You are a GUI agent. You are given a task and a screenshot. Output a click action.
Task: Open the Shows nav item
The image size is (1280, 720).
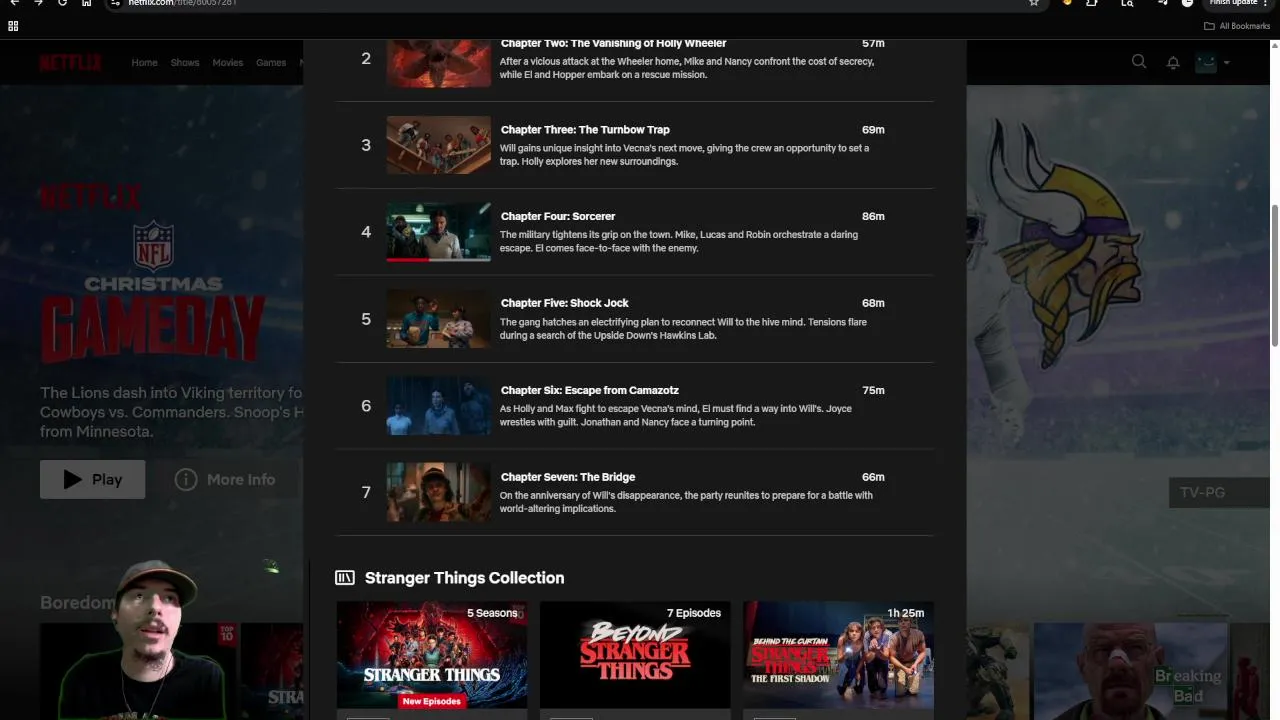pyautogui.click(x=185, y=63)
